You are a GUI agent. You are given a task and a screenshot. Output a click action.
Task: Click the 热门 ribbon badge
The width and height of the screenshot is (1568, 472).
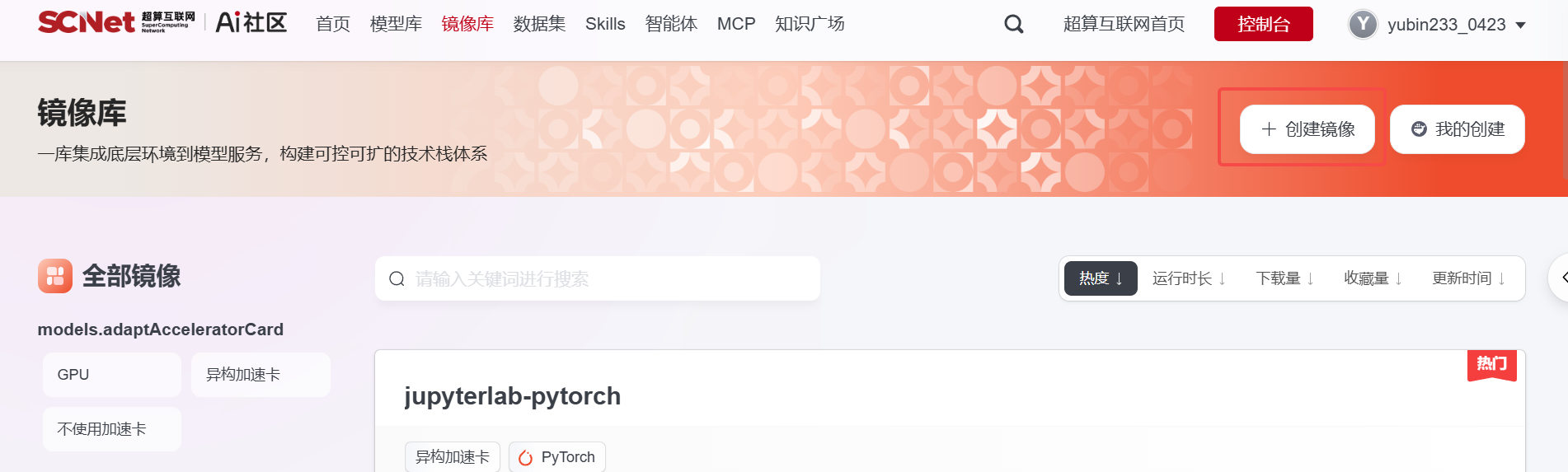tap(1491, 365)
